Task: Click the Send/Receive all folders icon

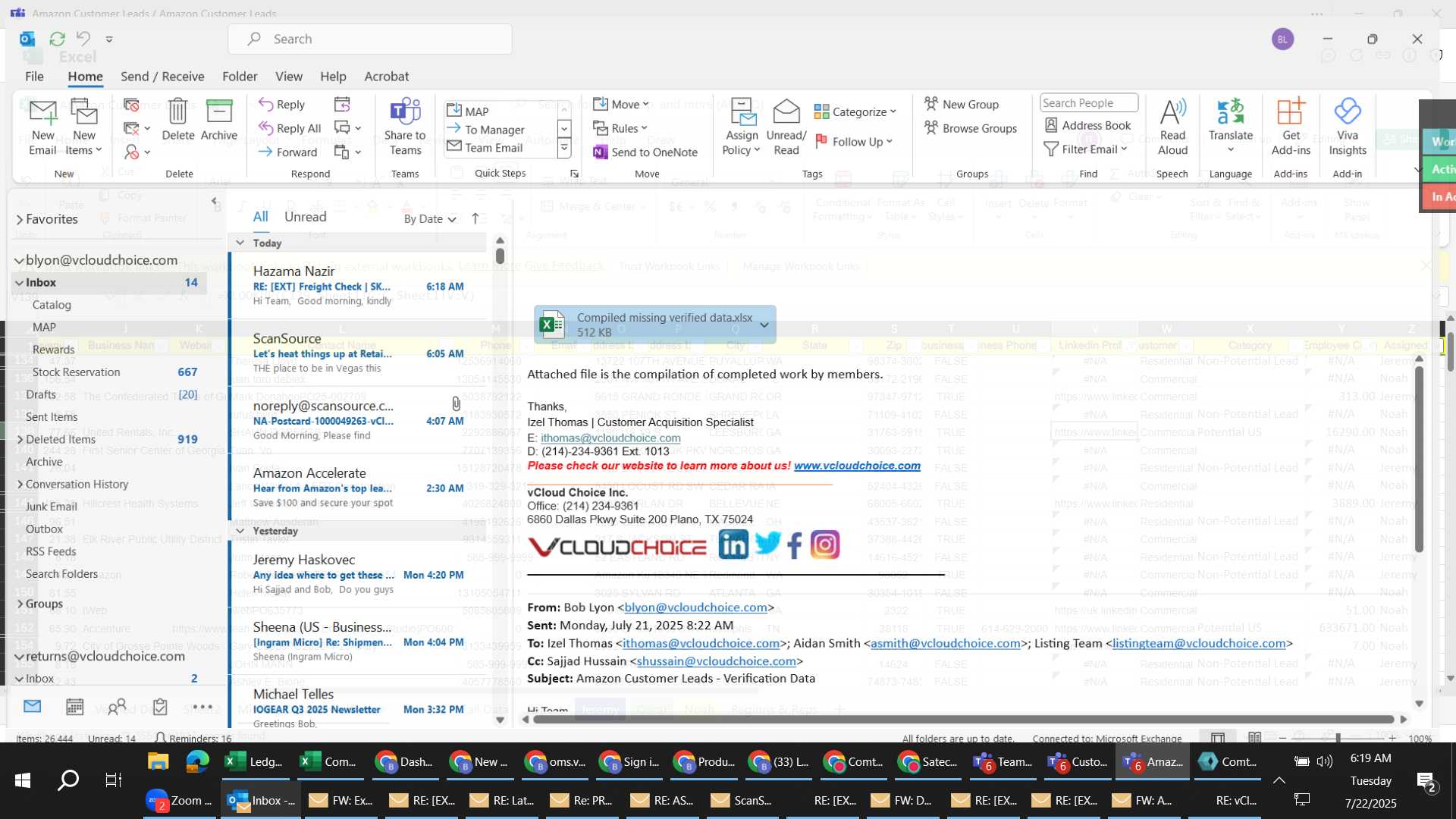Action: pyautogui.click(x=57, y=39)
